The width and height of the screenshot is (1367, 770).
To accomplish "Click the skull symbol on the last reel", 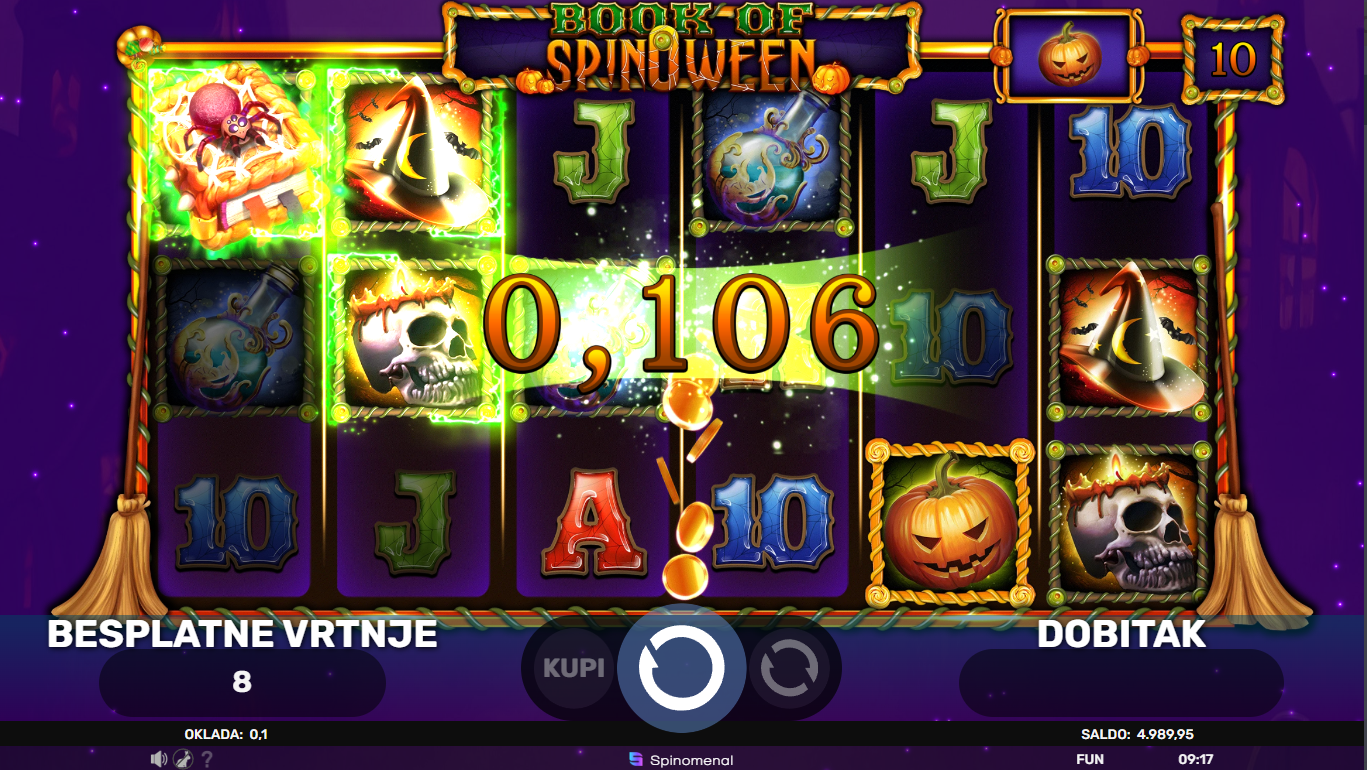I will pyautogui.click(x=1128, y=523).
